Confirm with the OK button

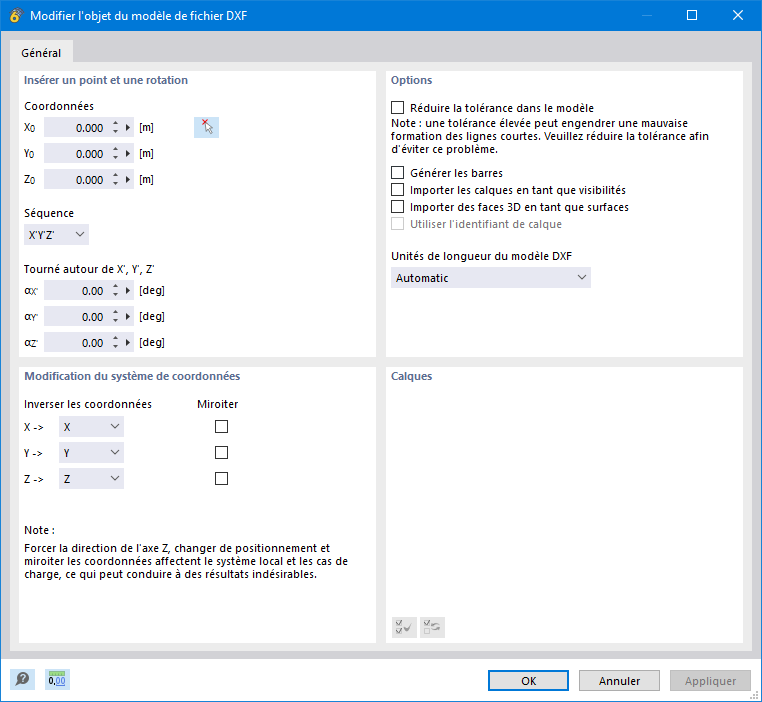tap(528, 681)
